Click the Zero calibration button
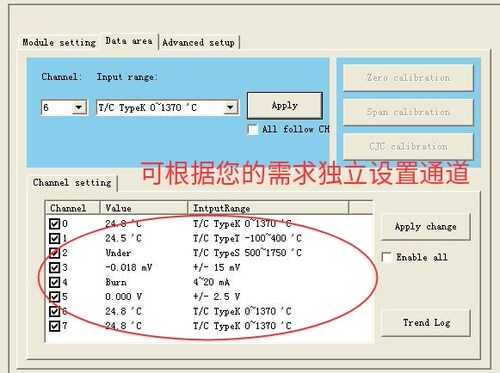500x373 pixels. pyautogui.click(x=408, y=78)
